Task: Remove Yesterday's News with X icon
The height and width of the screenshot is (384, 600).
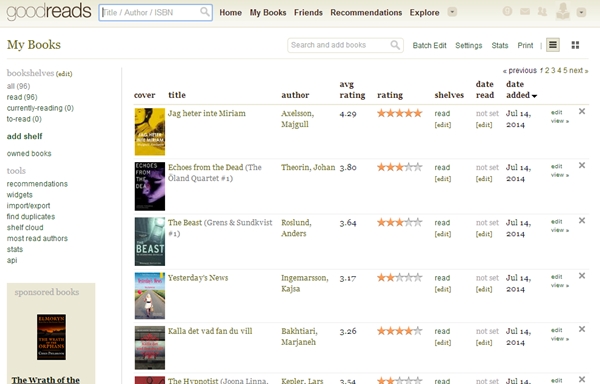Action: click(582, 276)
